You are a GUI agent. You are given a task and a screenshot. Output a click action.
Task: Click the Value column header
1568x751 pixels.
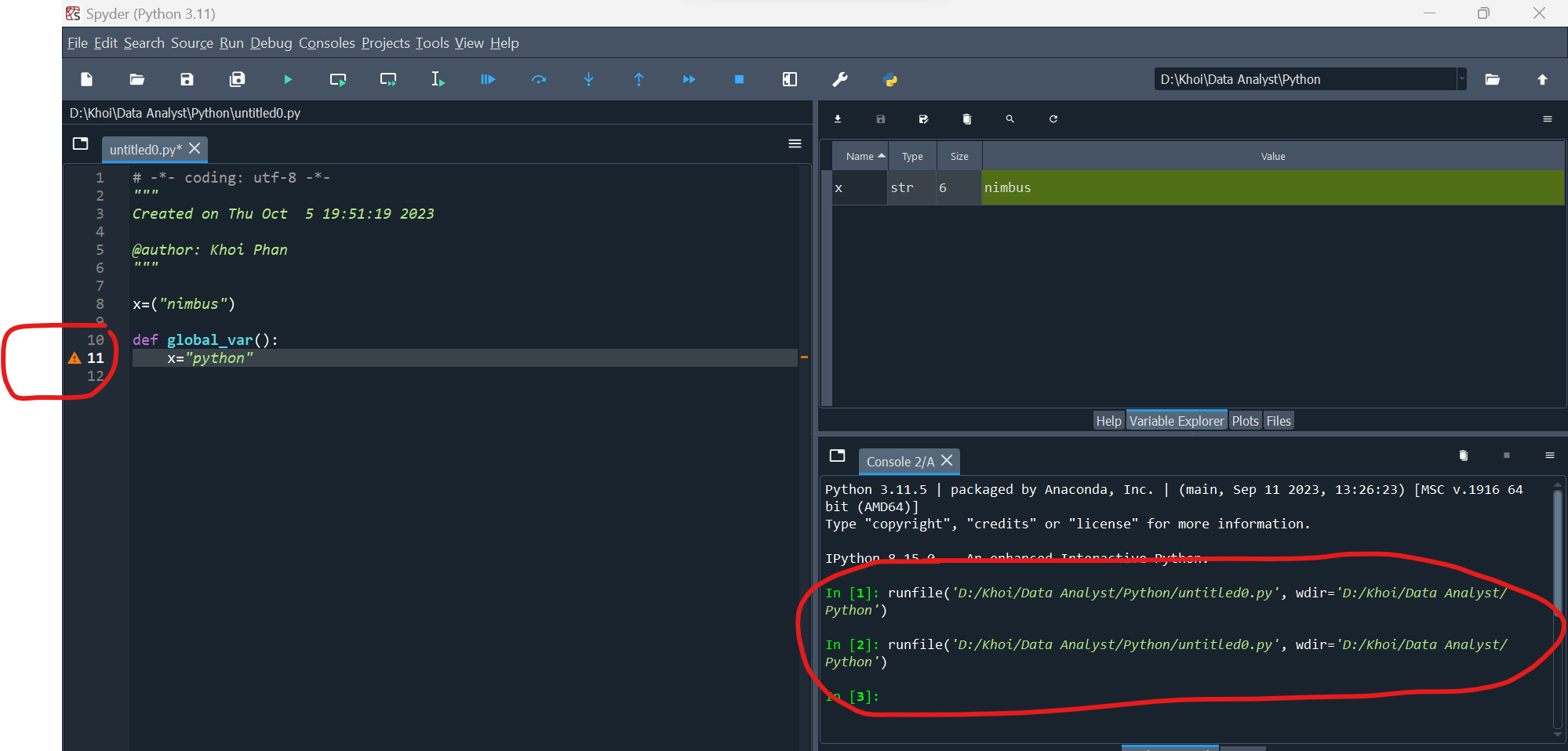1273,156
